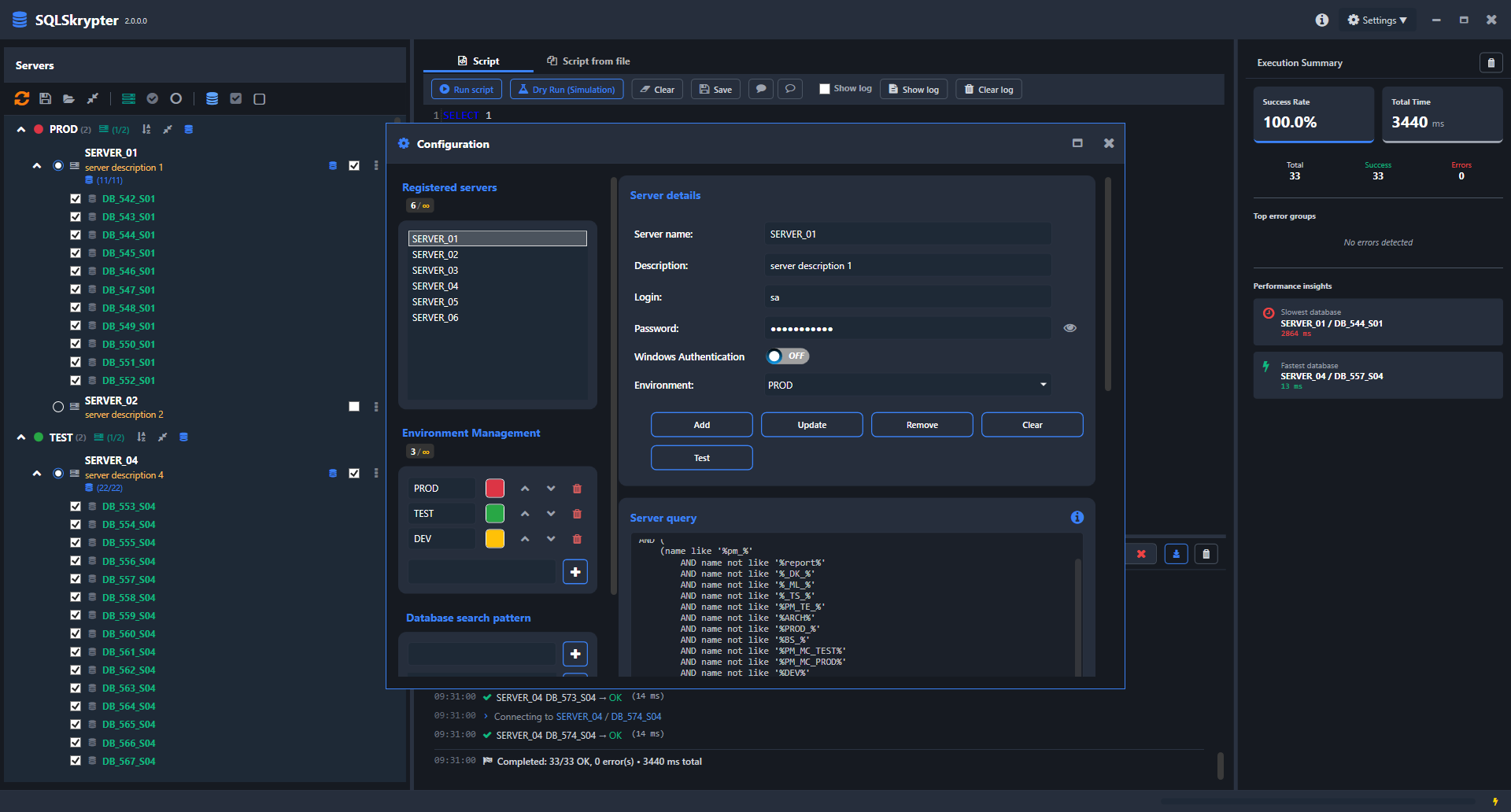Move the DEV environment up
The width and height of the screenshot is (1511, 812).
pyautogui.click(x=525, y=539)
